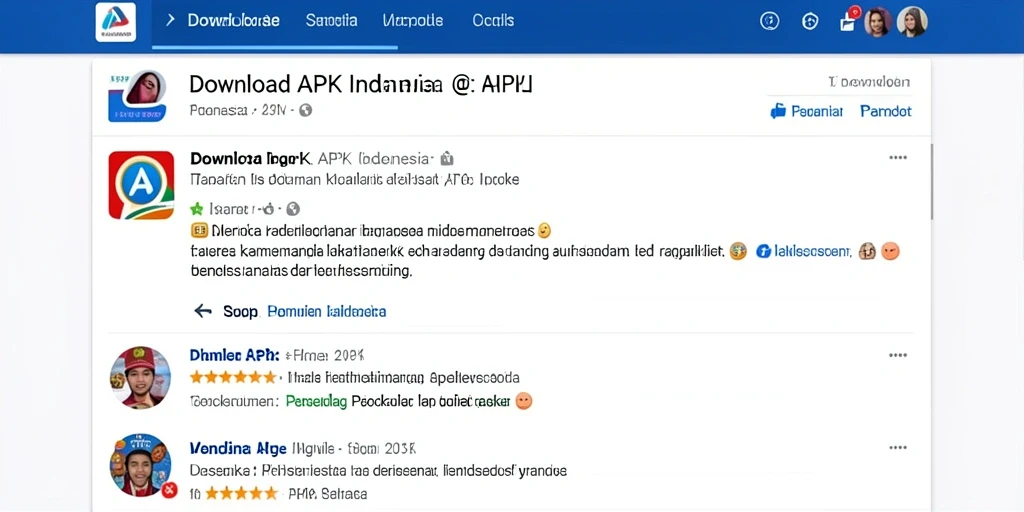This screenshot has width=1024, height=512.
Task: Click the globe icon beside Isaret
Action: pos(293,209)
